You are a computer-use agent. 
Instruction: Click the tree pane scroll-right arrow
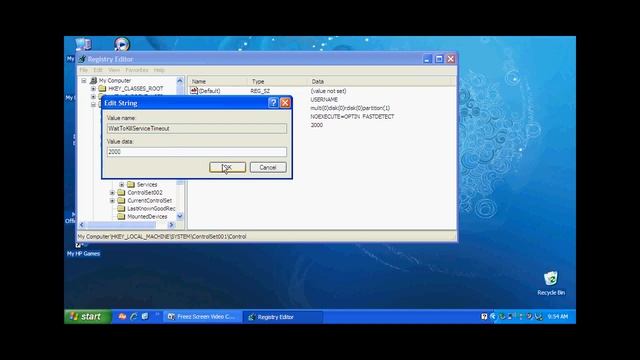coord(171,225)
